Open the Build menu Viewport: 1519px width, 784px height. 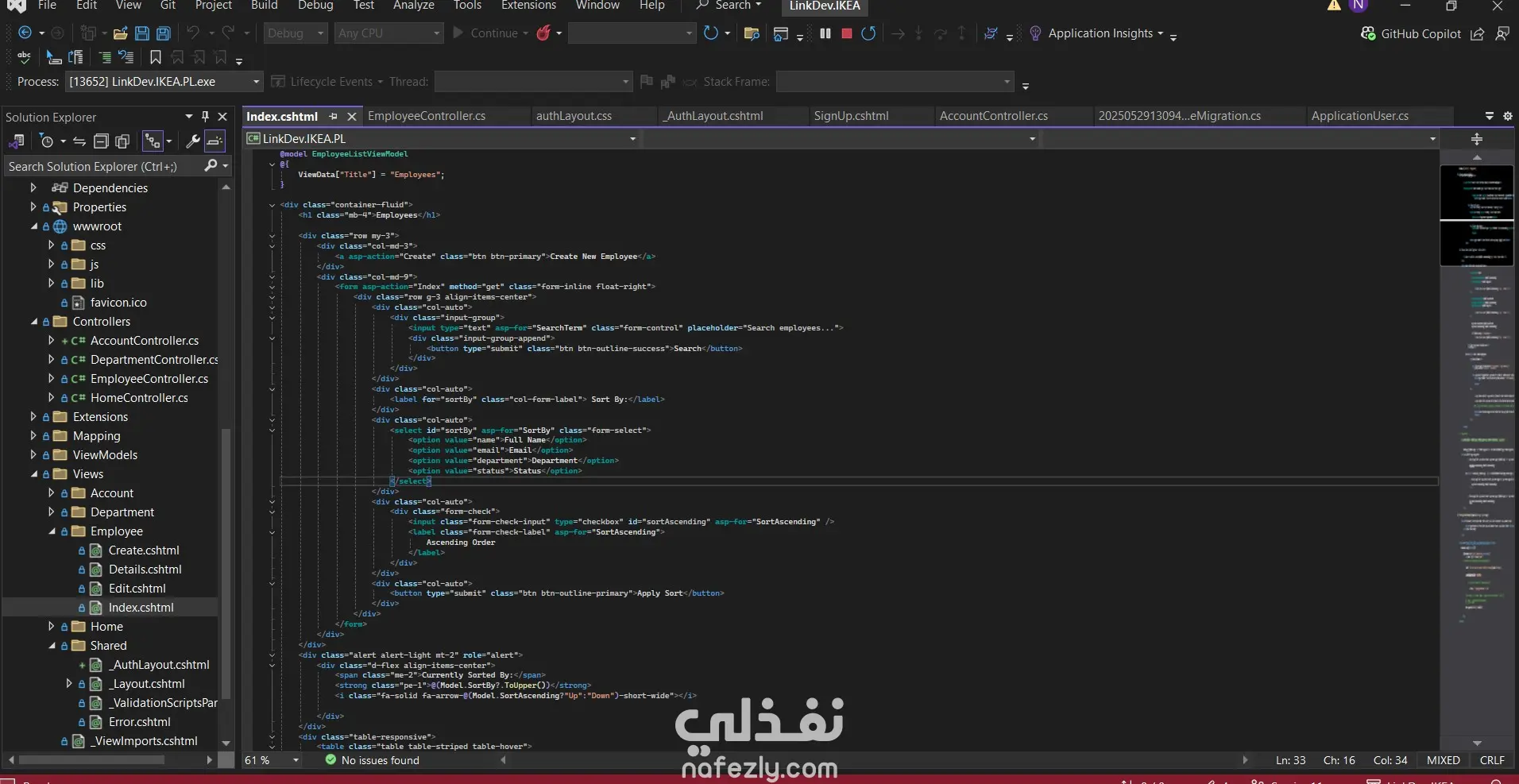[x=265, y=6]
